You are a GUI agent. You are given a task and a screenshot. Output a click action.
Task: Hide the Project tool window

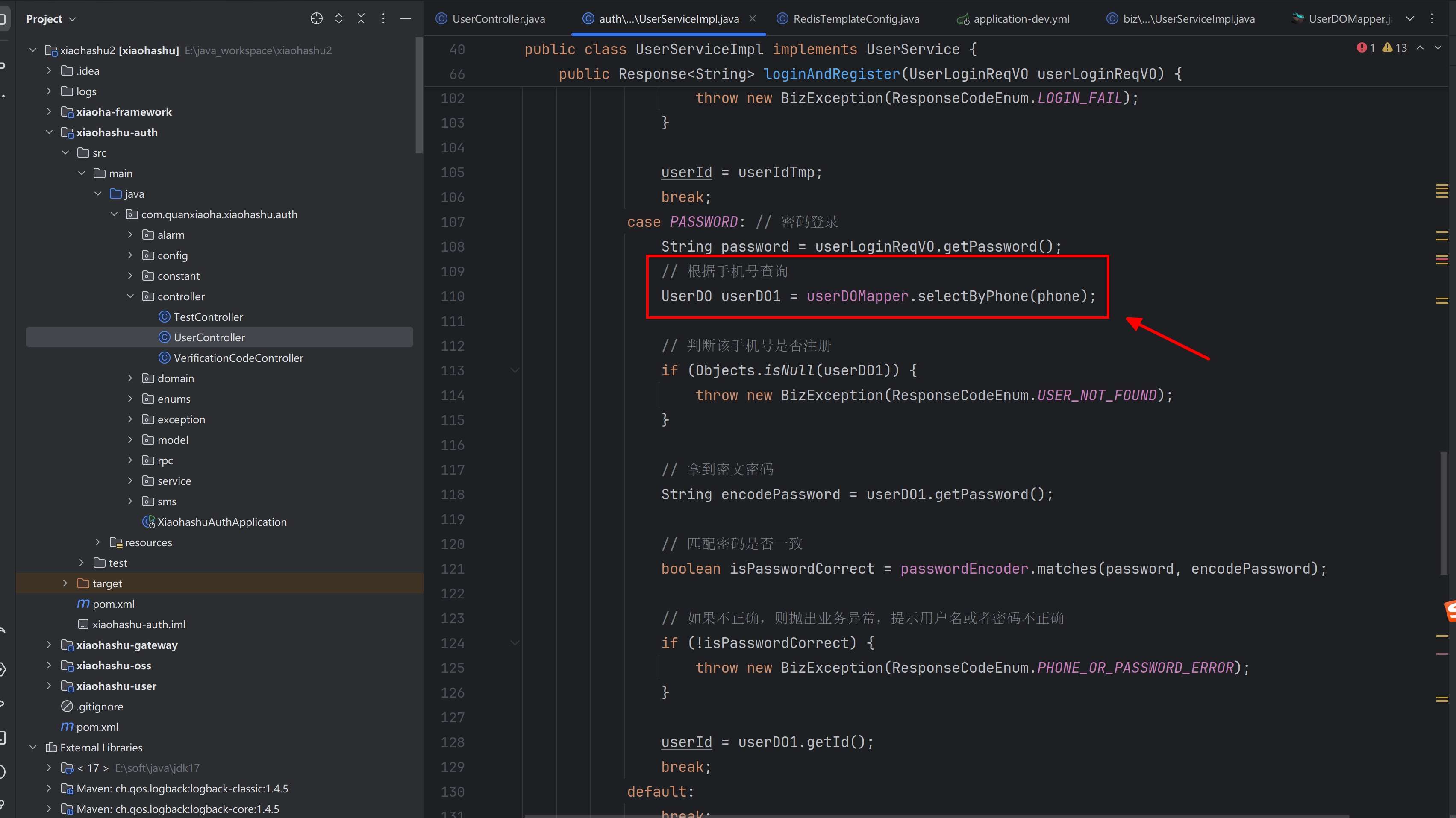405,19
